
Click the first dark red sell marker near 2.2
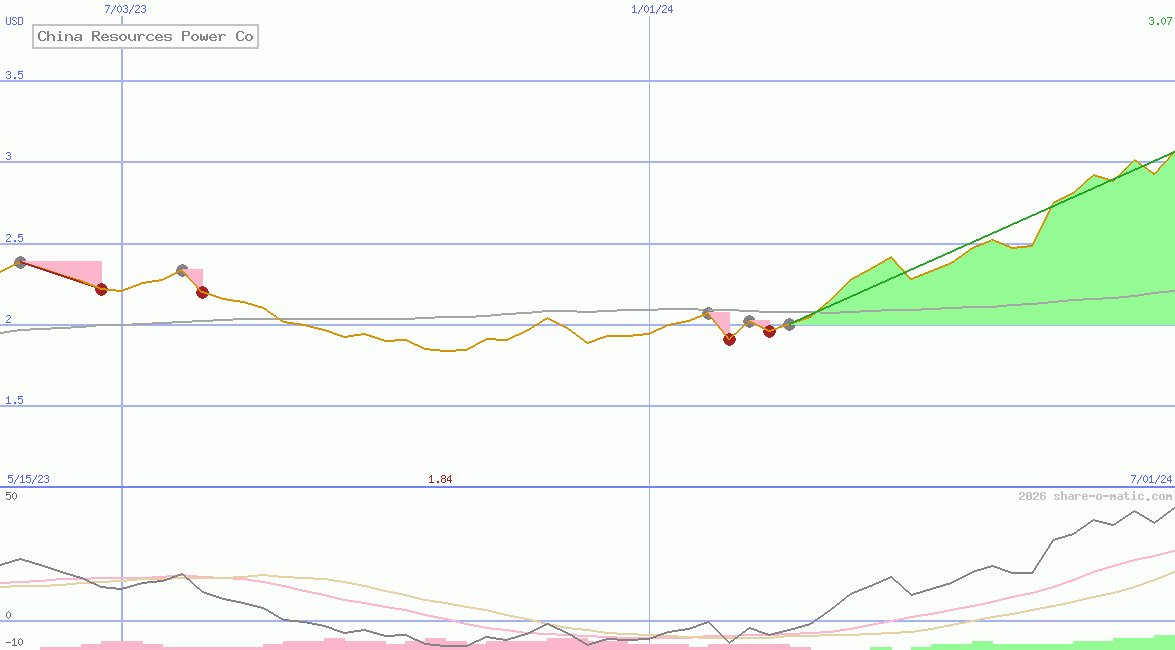(x=101, y=289)
